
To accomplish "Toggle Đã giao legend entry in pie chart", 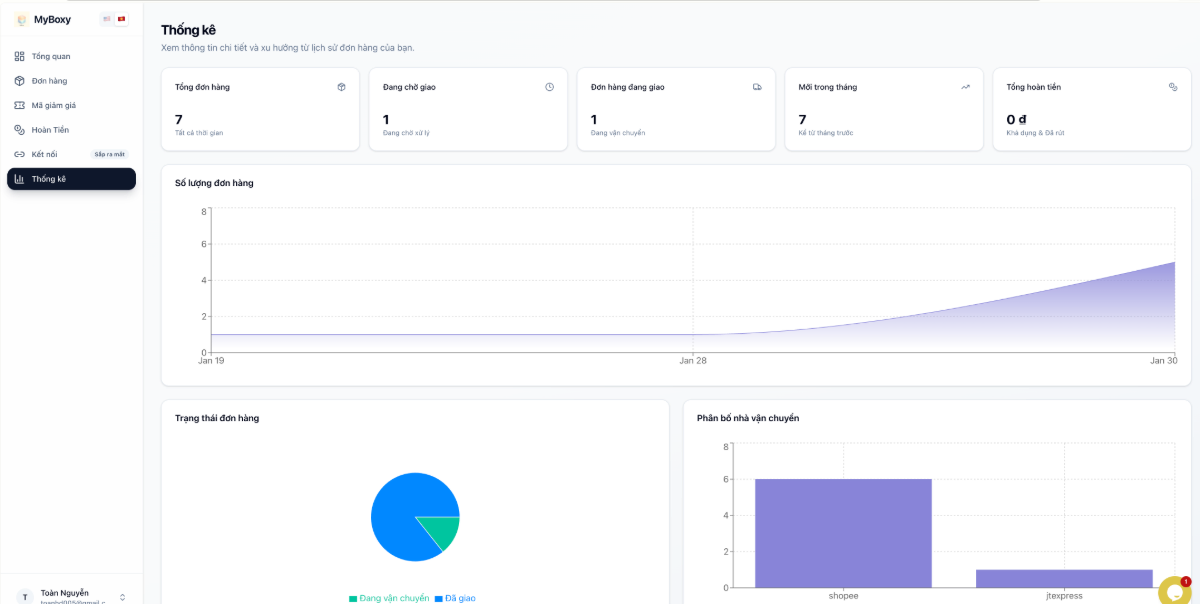I will [455, 598].
